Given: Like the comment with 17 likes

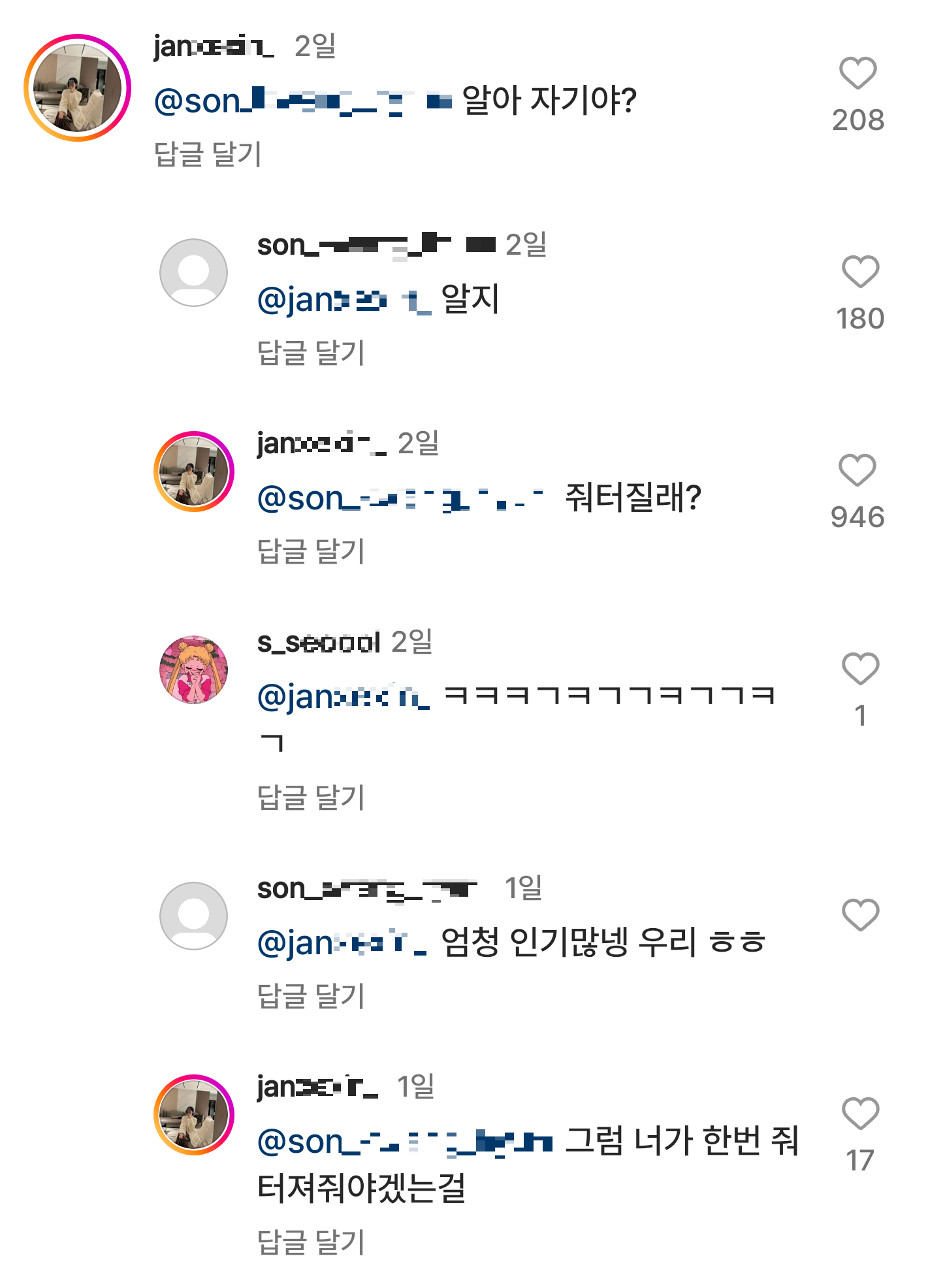Looking at the screenshot, I should pos(860,1114).
